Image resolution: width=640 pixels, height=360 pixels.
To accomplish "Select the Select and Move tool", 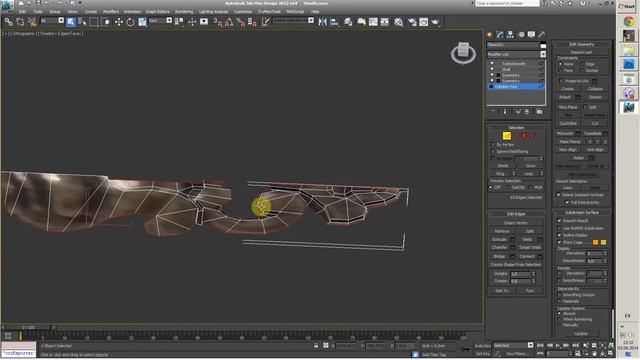I will click(119, 22).
